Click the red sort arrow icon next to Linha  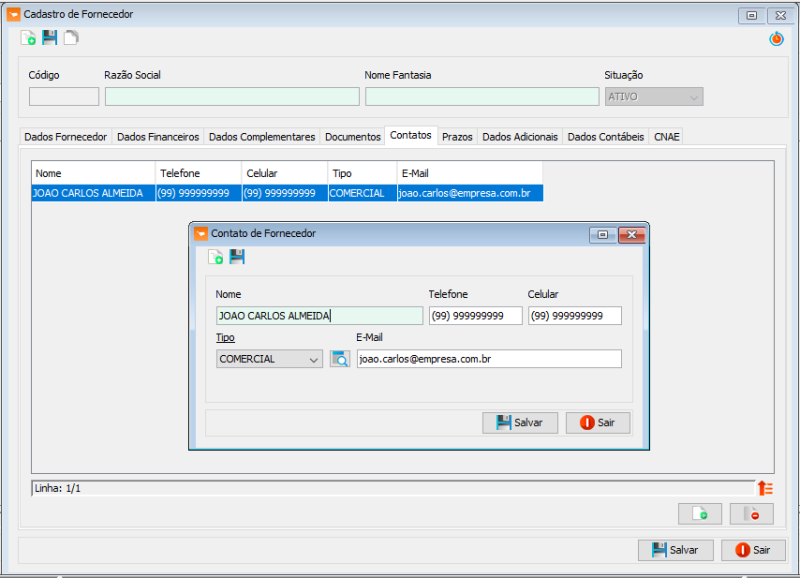[765, 488]
